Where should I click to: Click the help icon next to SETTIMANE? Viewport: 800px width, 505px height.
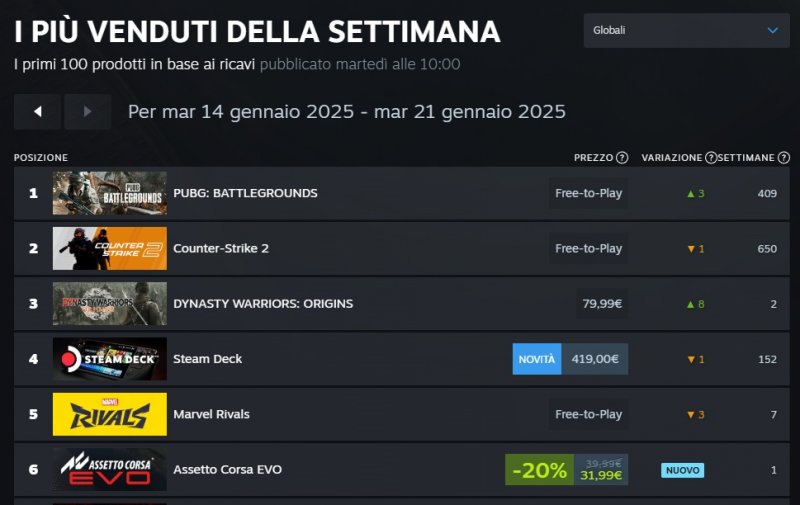[x=784, y=158]
